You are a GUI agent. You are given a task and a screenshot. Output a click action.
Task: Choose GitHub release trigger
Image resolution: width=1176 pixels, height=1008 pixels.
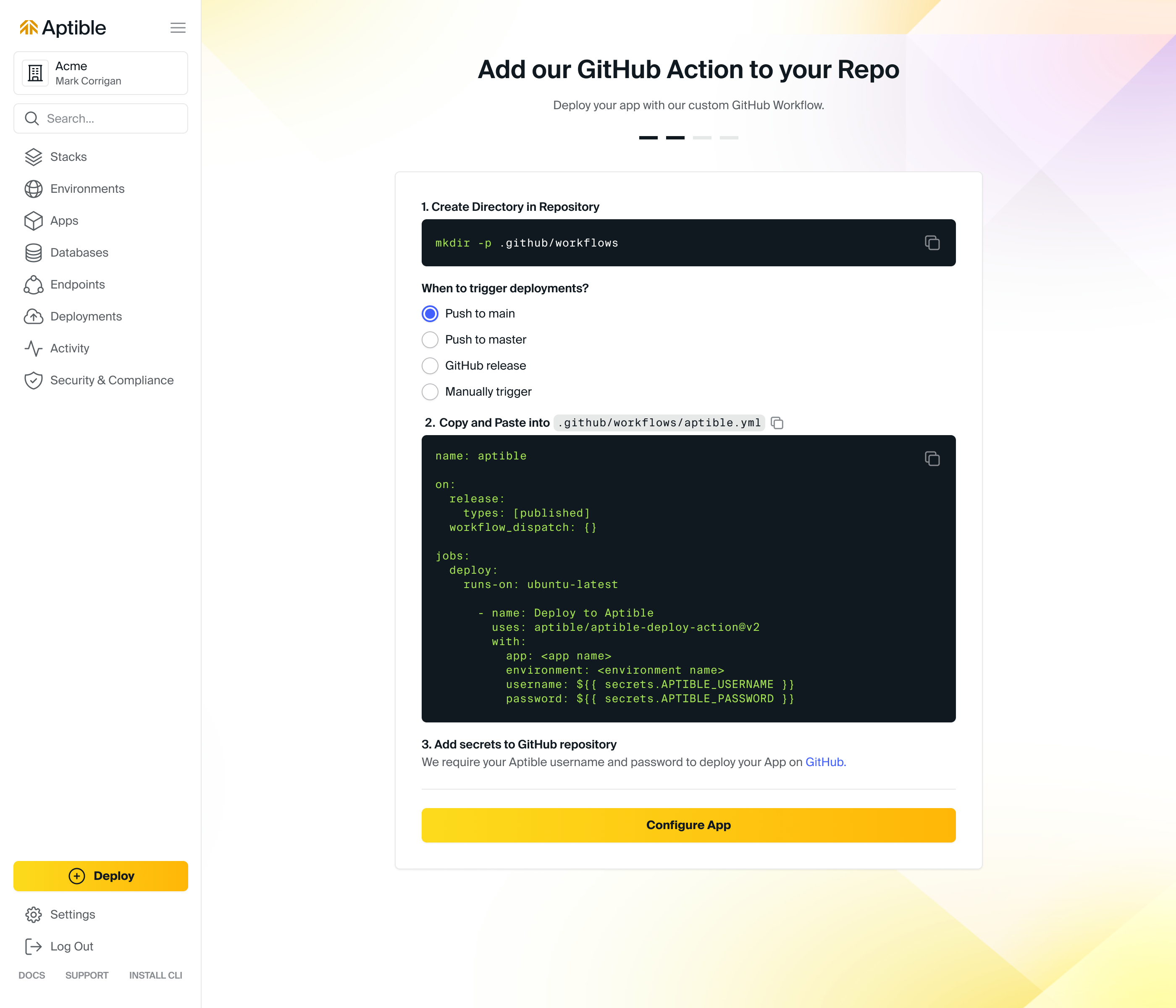[x=430, y=365]
